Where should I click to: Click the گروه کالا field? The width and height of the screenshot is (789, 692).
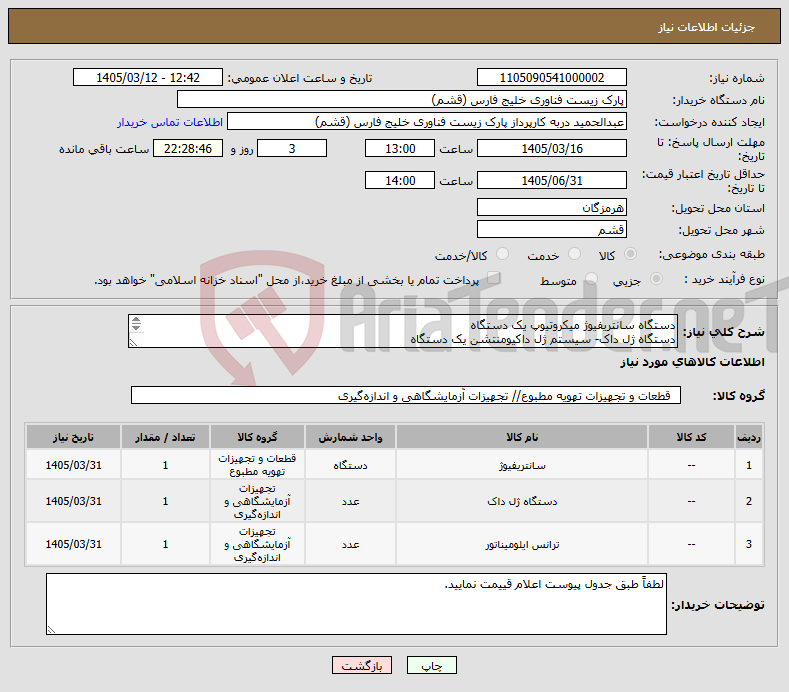point(406,396)
